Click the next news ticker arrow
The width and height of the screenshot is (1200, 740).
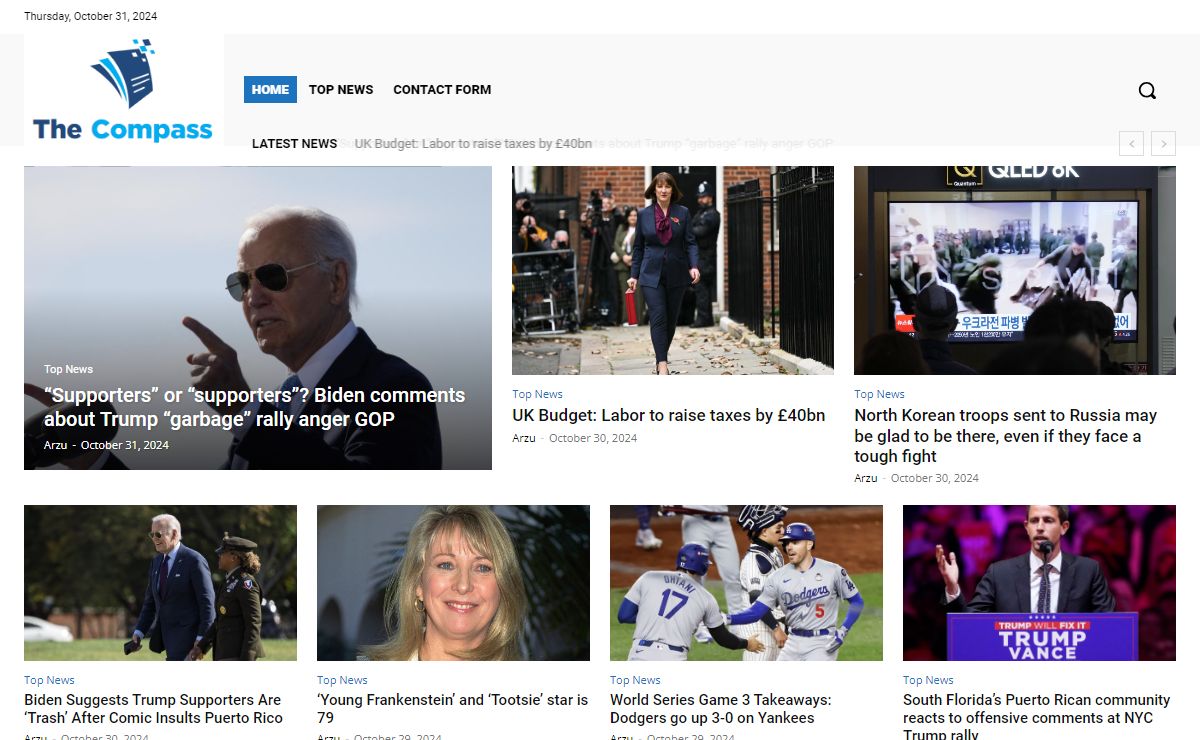pos(1163,144)
